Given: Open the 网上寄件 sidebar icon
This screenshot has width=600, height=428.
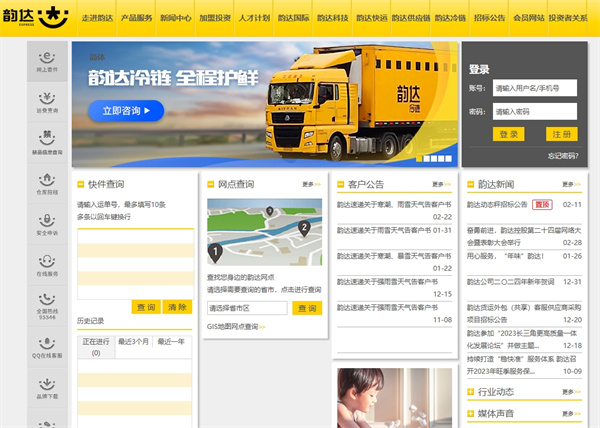Looking at the screenshot, I should point(47,61).
